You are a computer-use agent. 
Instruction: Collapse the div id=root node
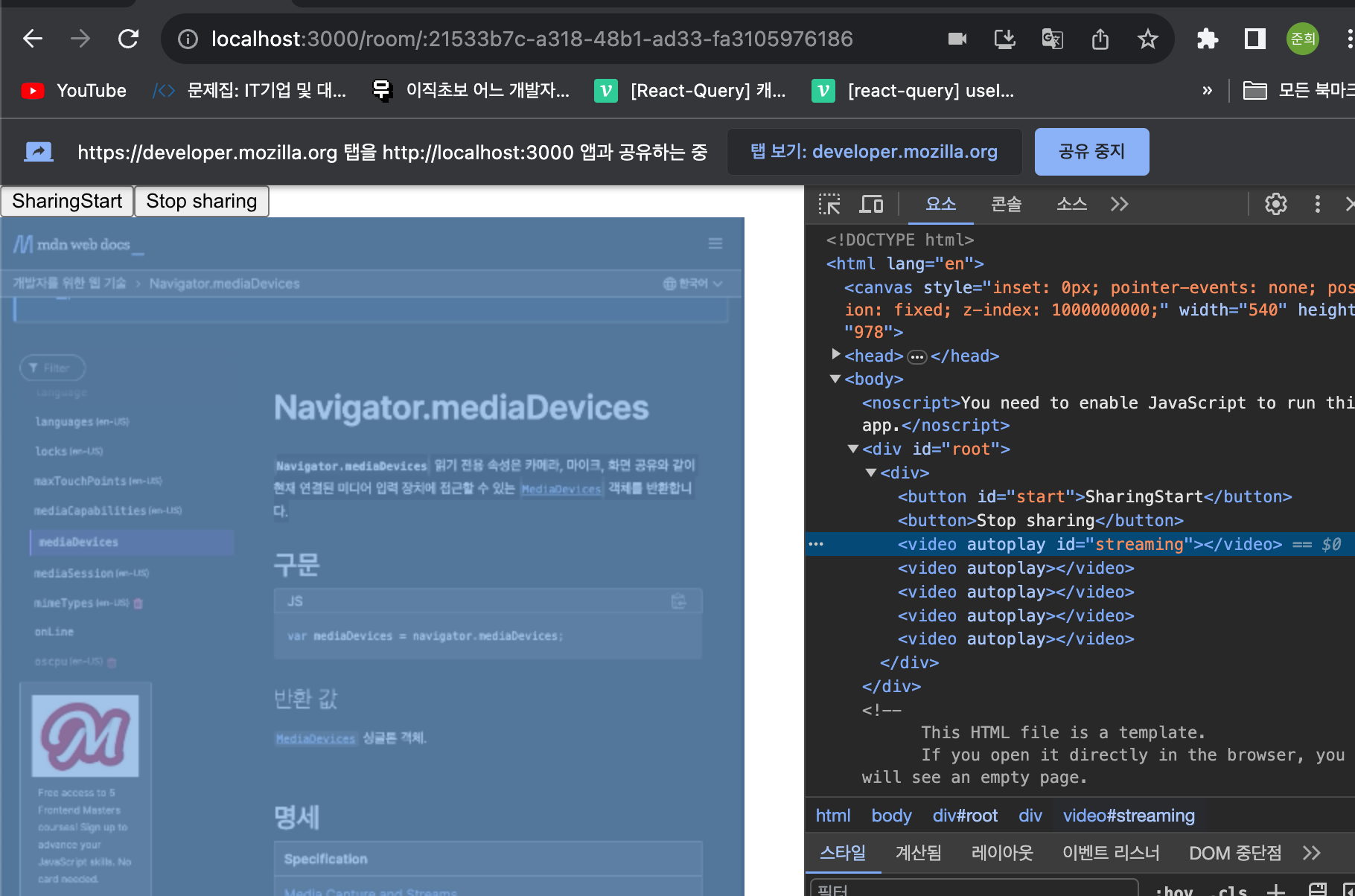pyautogui.click(x=853, y=449)
